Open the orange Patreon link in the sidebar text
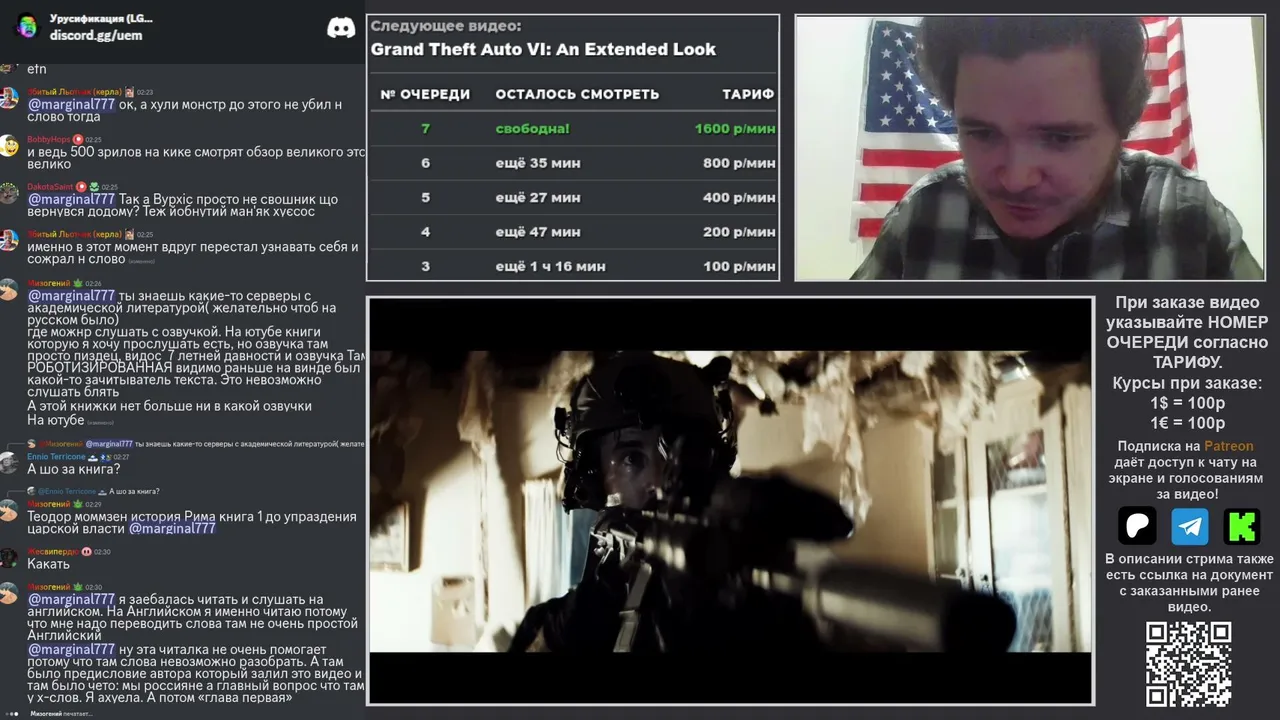 click(1228, 446)
